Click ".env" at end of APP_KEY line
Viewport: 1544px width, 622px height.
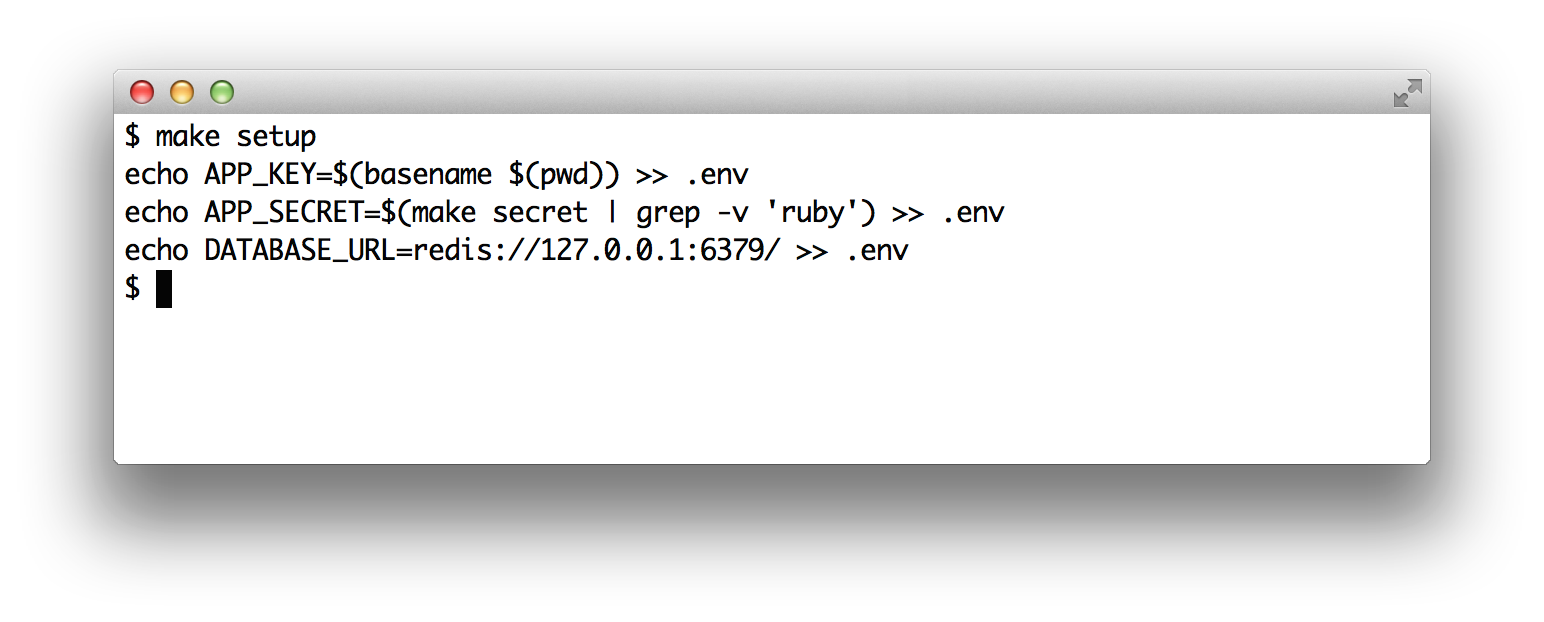point(717,174)
